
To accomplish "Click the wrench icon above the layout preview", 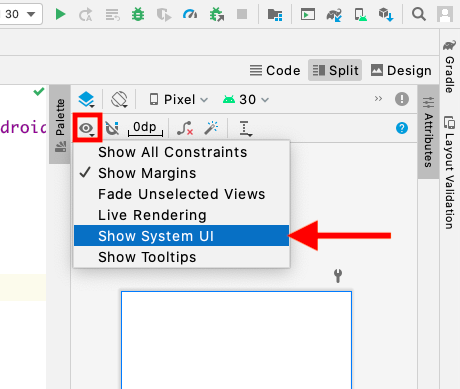I will click(338, 276).
